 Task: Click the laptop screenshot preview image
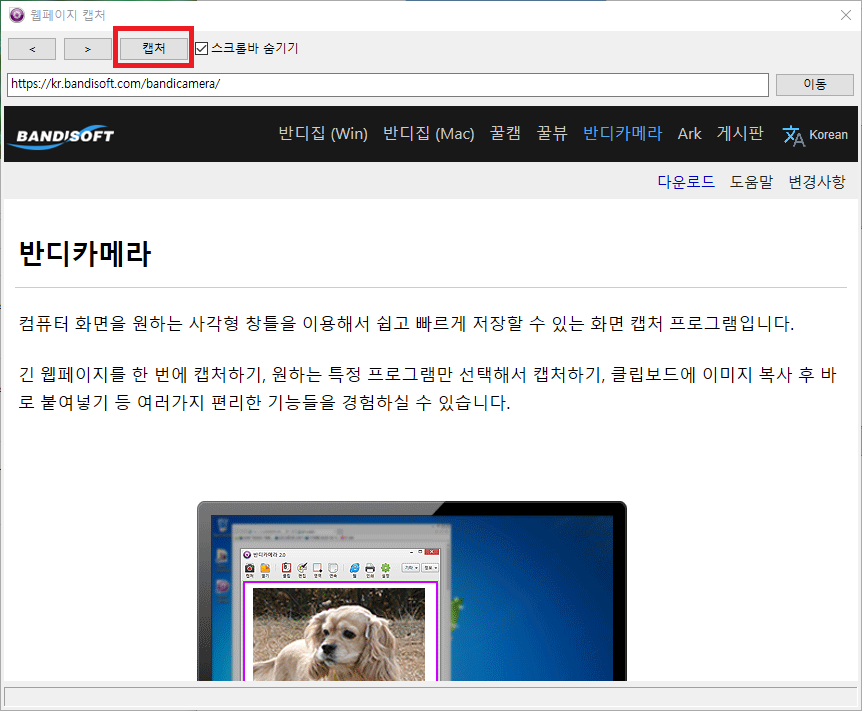point(412,591)
